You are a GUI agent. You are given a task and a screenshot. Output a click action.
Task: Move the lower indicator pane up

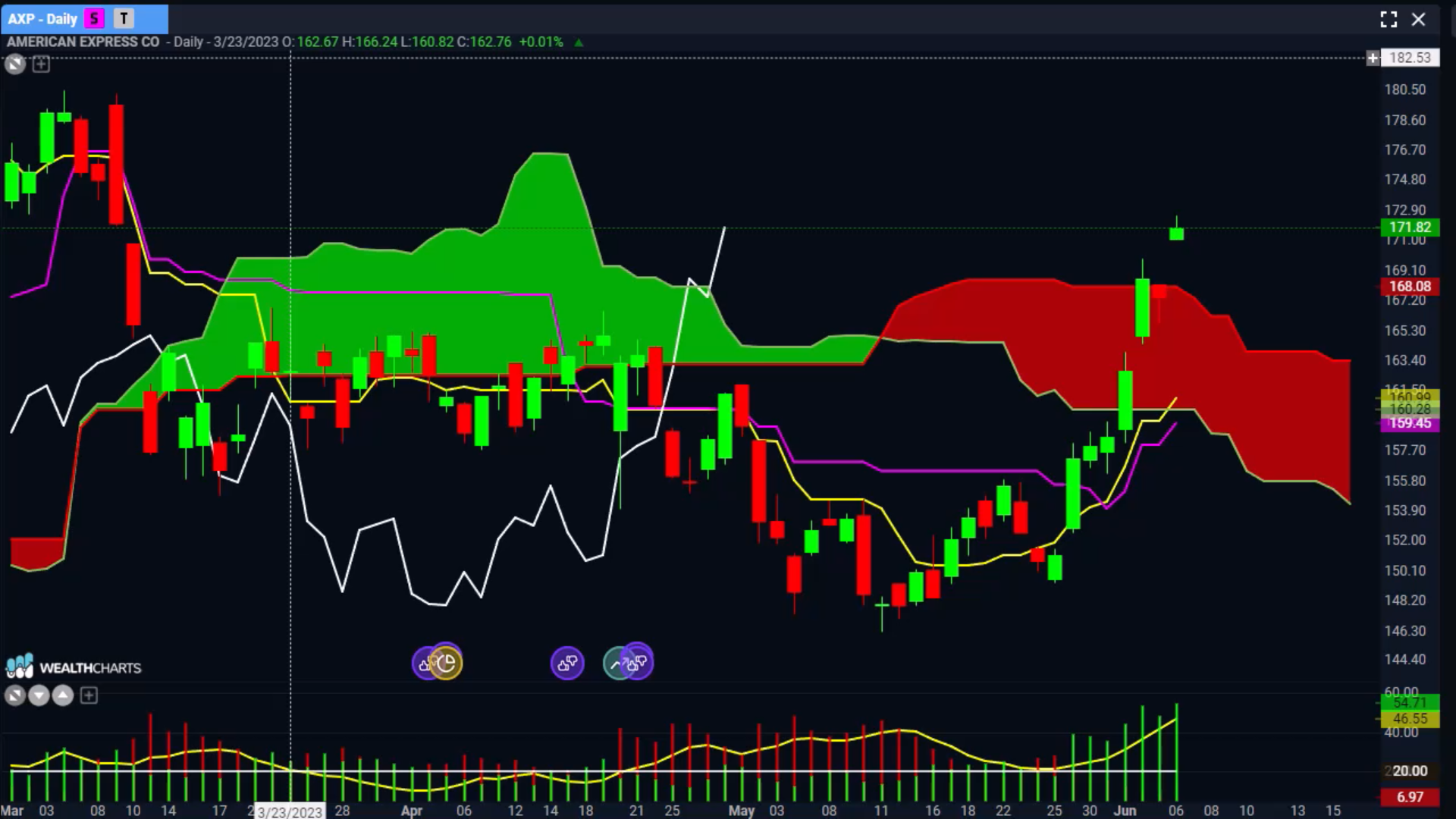(x=63, y=695)
